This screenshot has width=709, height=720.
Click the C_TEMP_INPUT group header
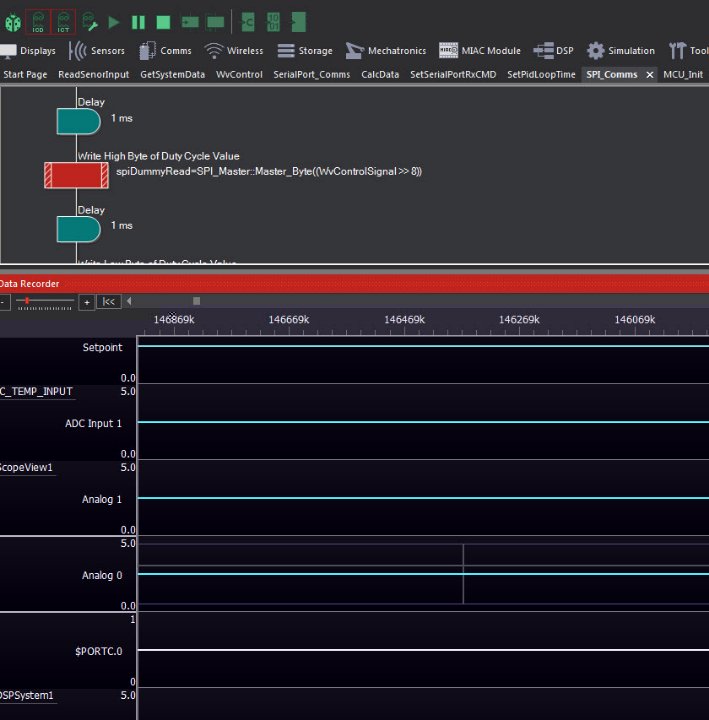[x=37, y=391]
